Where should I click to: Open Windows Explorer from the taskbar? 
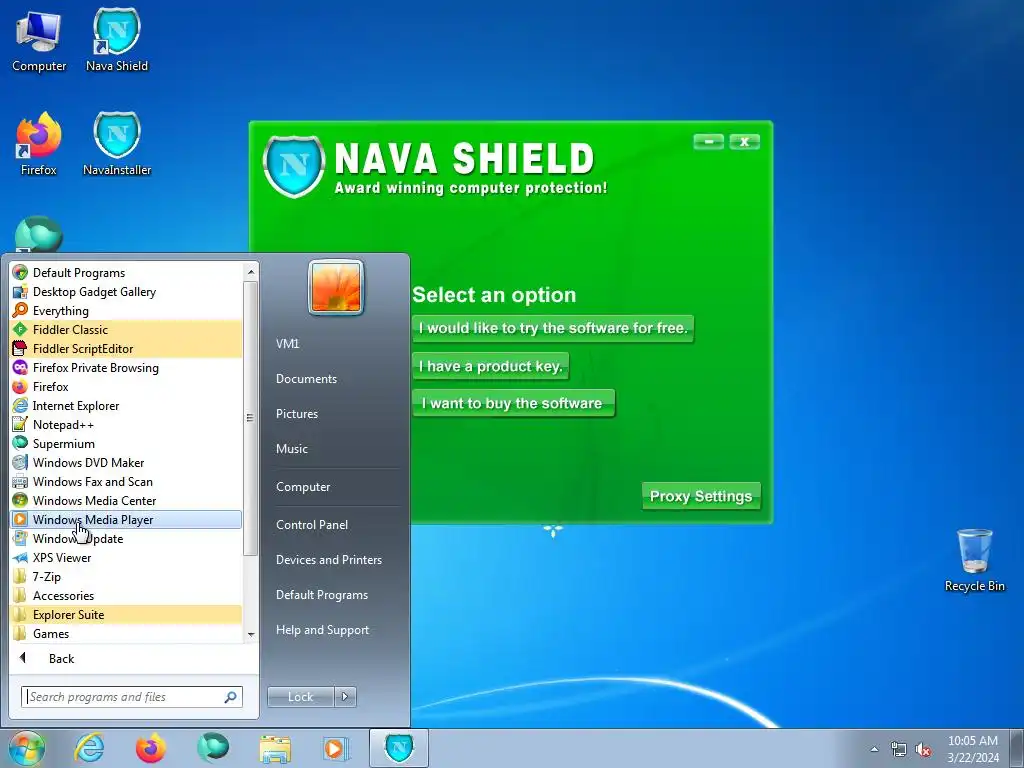click(x=275, y=748)
